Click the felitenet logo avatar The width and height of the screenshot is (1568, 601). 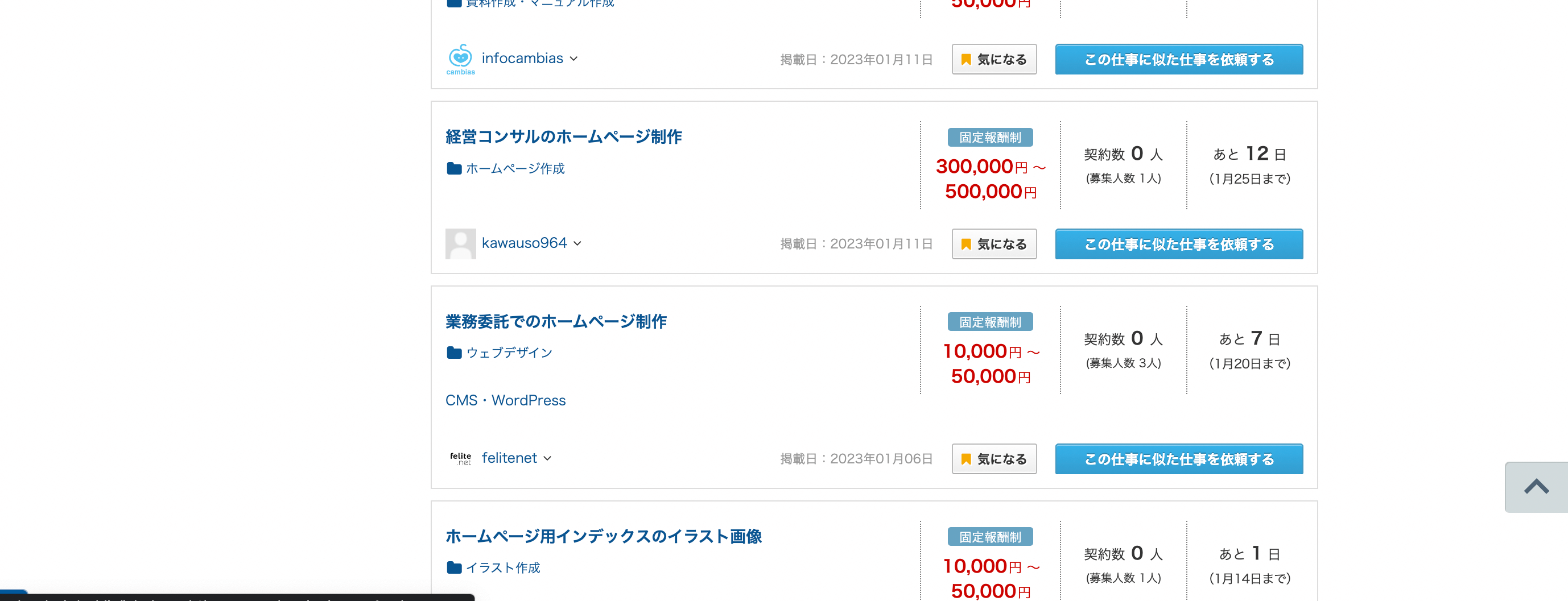tap(460, 459)
